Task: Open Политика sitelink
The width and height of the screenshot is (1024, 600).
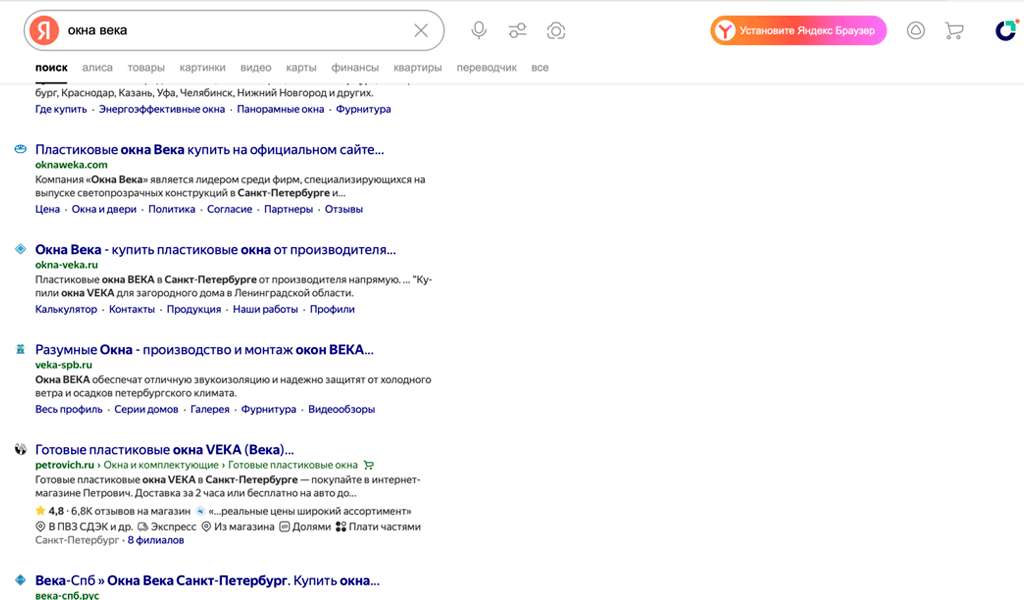Action: click(x=172, y=209)
